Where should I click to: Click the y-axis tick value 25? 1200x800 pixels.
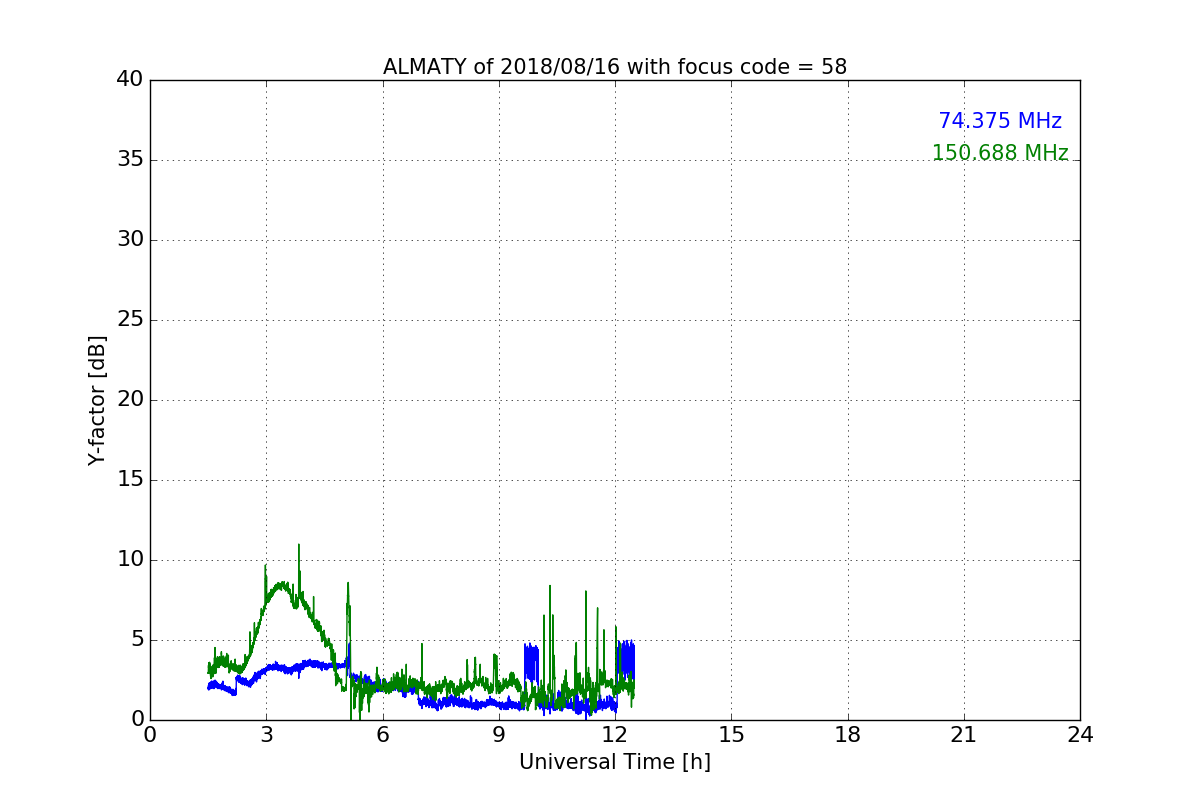pyautogui.click(x=130, y=320)
